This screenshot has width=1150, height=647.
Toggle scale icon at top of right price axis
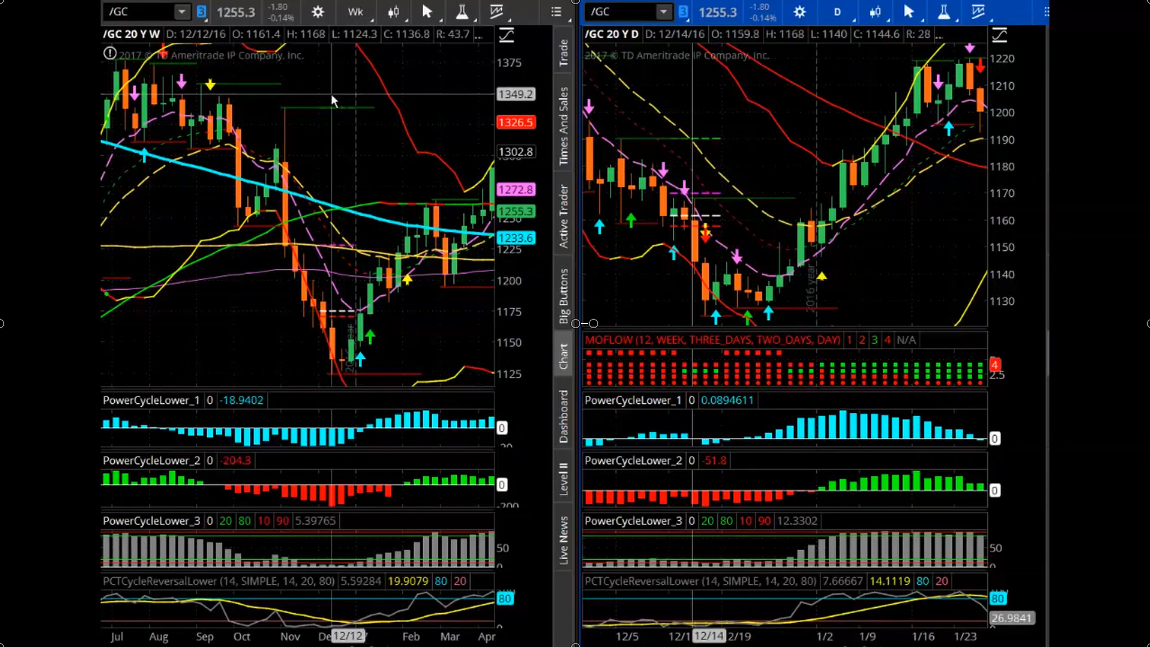1000,35
